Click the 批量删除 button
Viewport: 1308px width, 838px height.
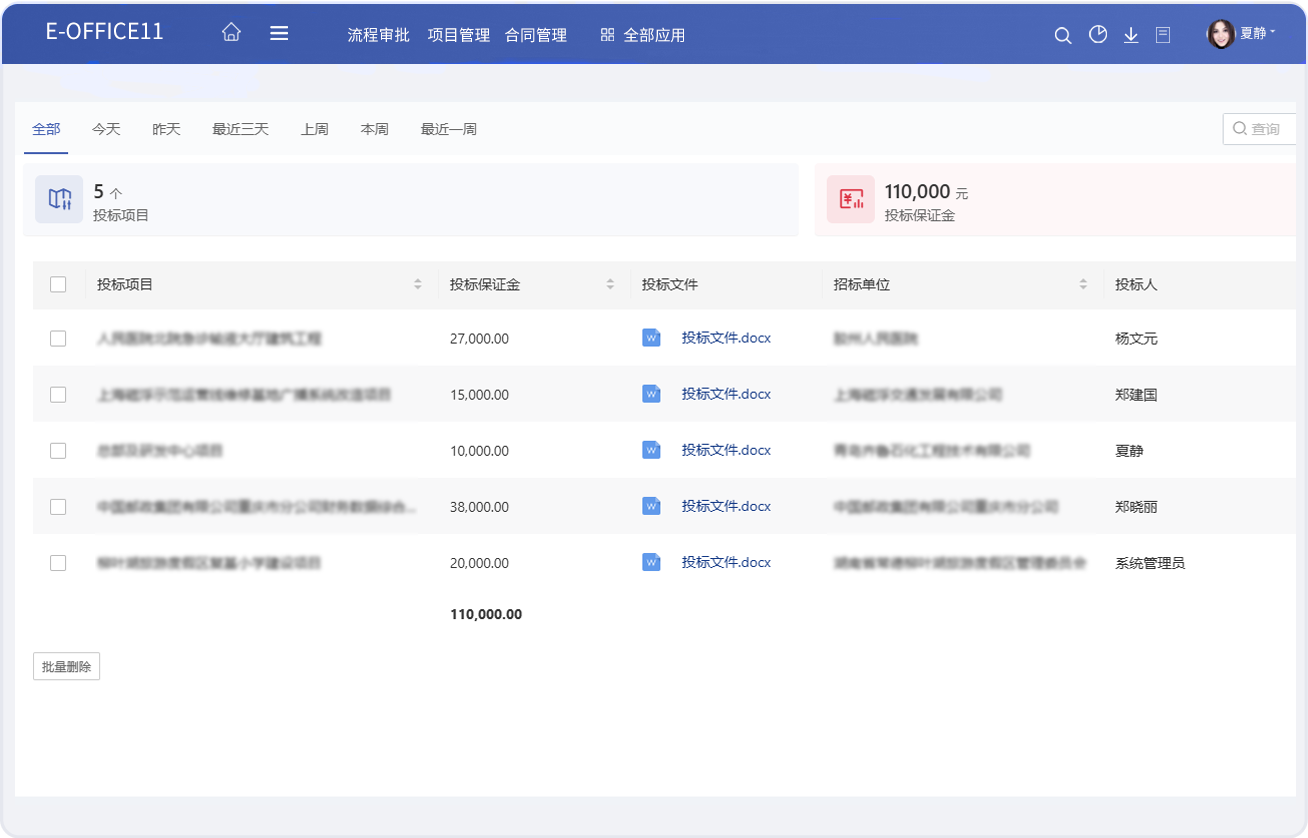(66, 667)
